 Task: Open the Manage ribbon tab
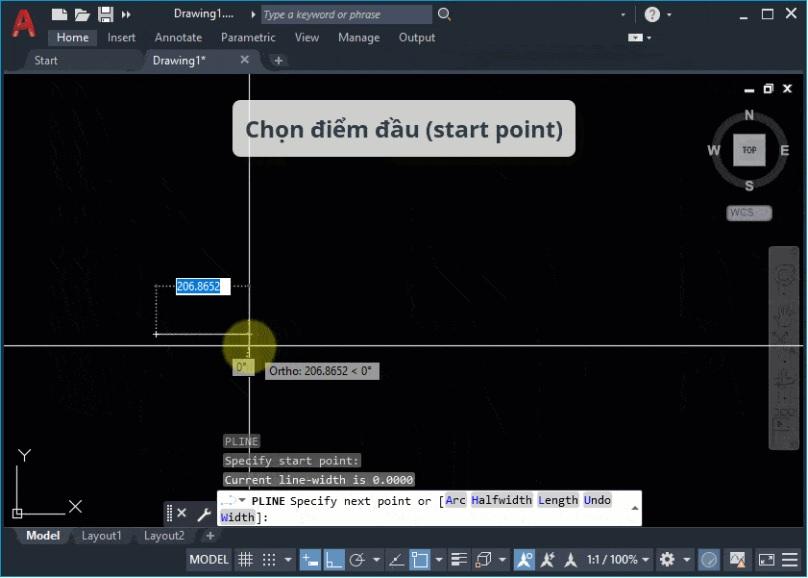tap(359, 38)
